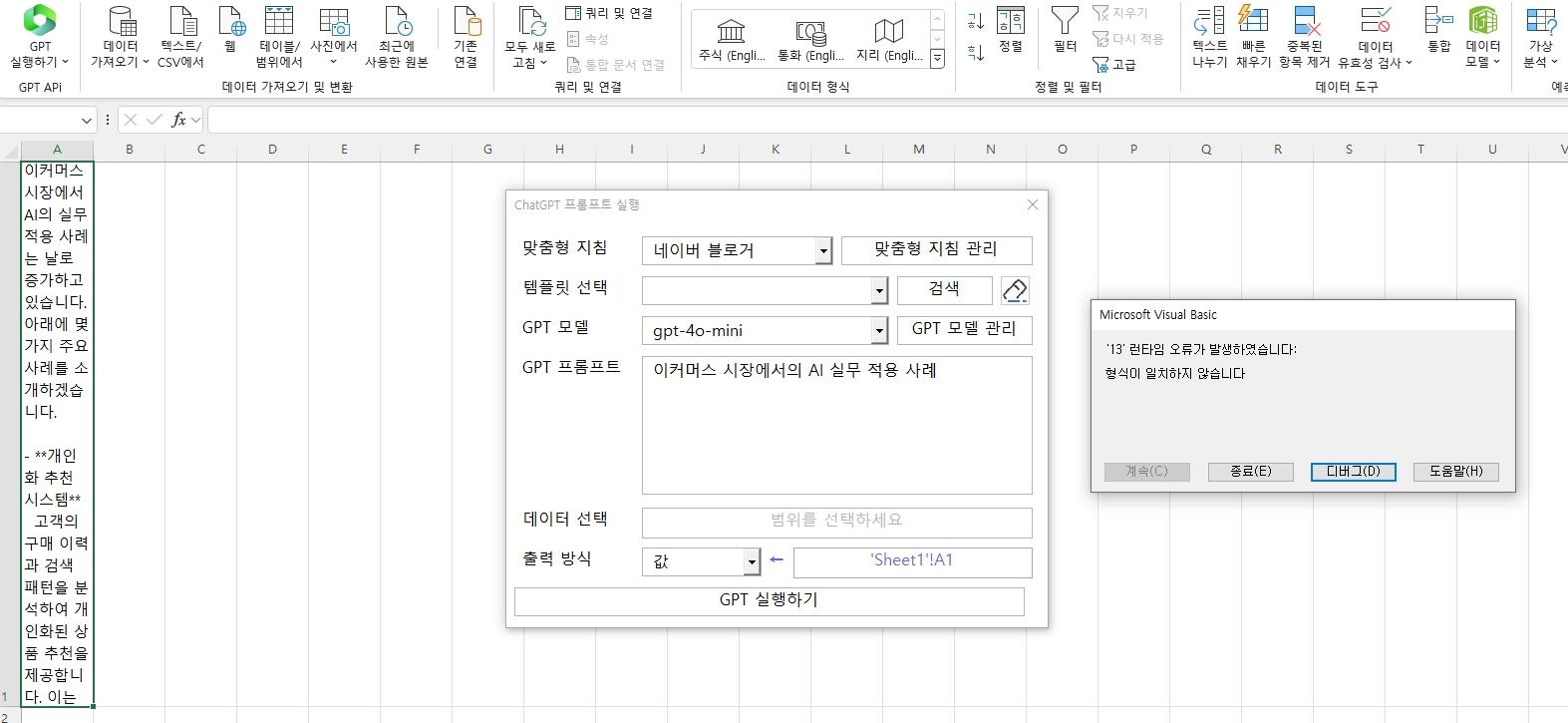The image size is (1568, 723).
Task: Open the 템플릿 선택 dropdown
Action: click(879, 291)
